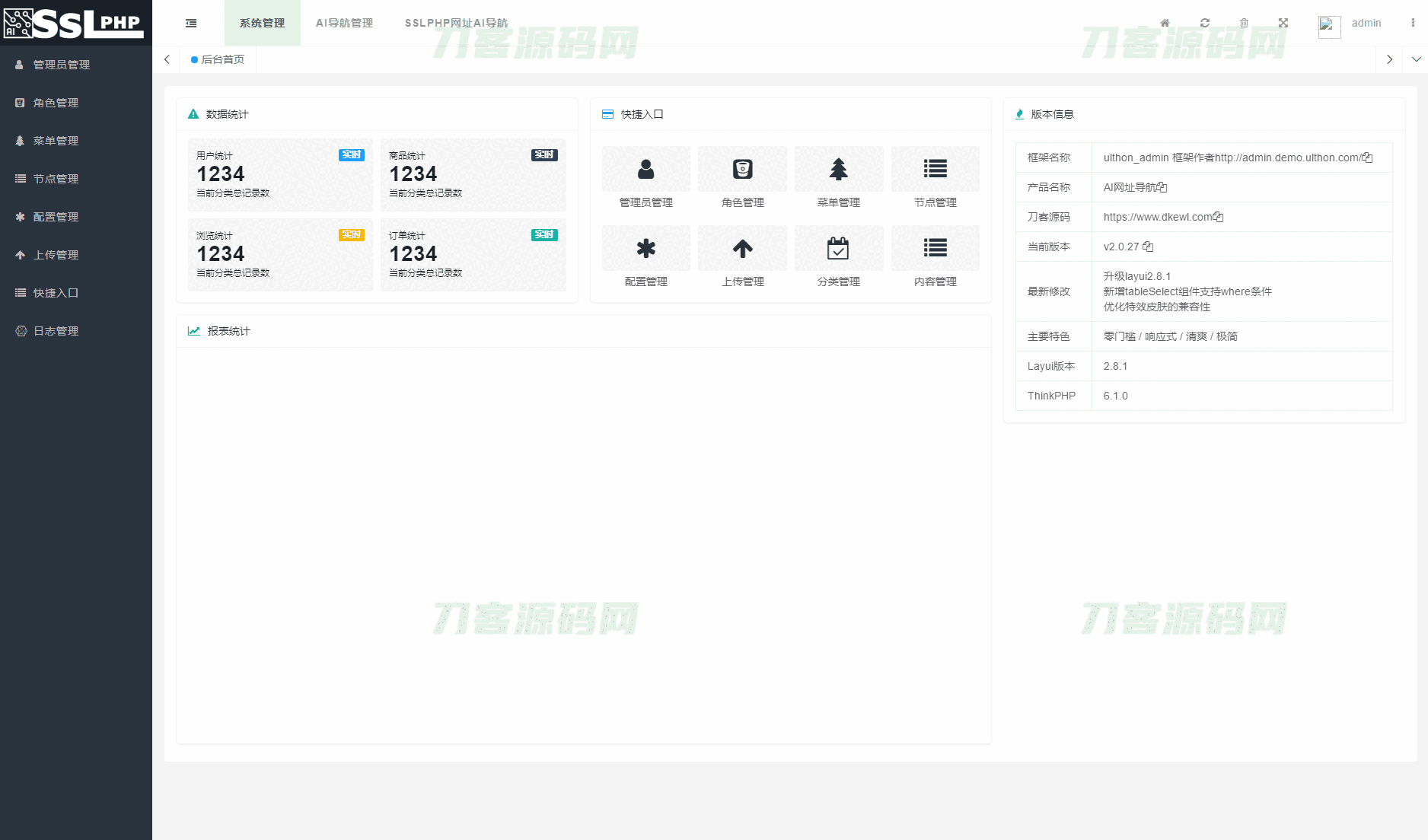Open 日志管理 in the sidebar
The image size is (1428, 840).
[56, 332]
